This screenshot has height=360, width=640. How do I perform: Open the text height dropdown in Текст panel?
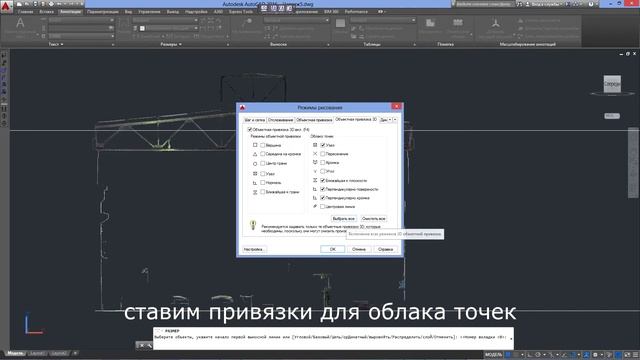81,36
